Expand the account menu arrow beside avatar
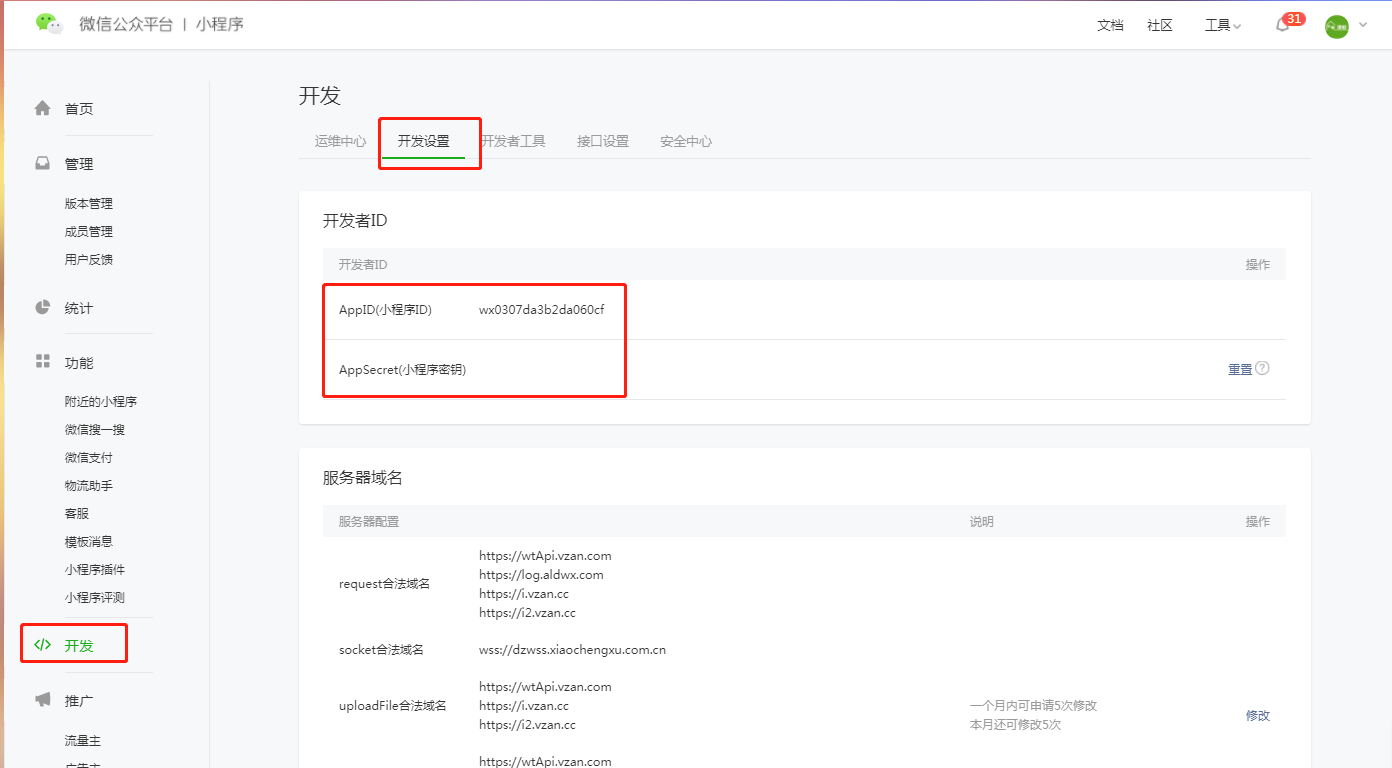 pyautogui.click(x=1361, y=26)
